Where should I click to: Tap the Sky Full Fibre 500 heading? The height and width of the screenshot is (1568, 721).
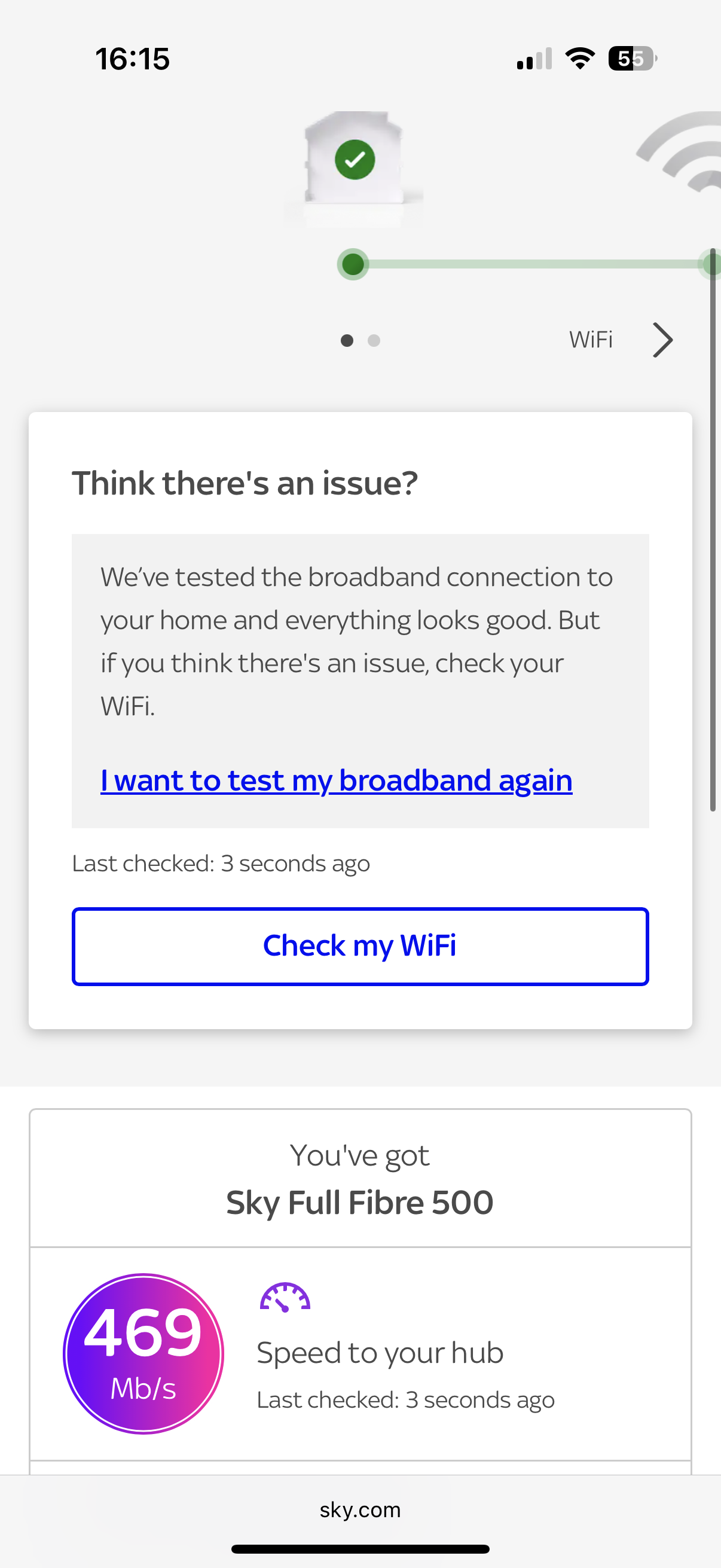360,1202
